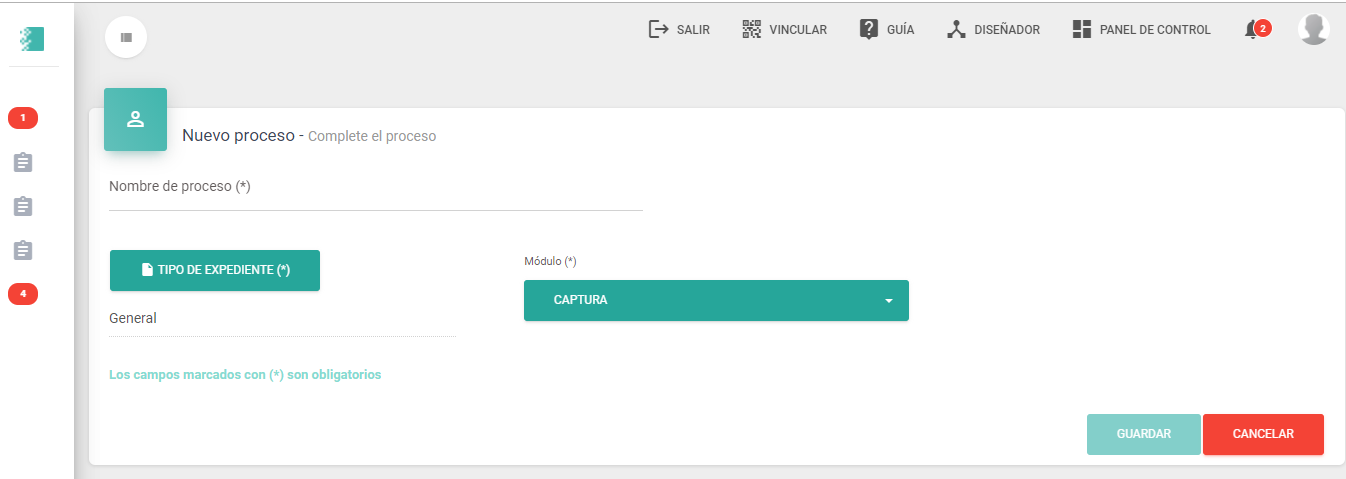1346x479 pixels.
Task: Open the Captura module dropdown
Action: 716,300
